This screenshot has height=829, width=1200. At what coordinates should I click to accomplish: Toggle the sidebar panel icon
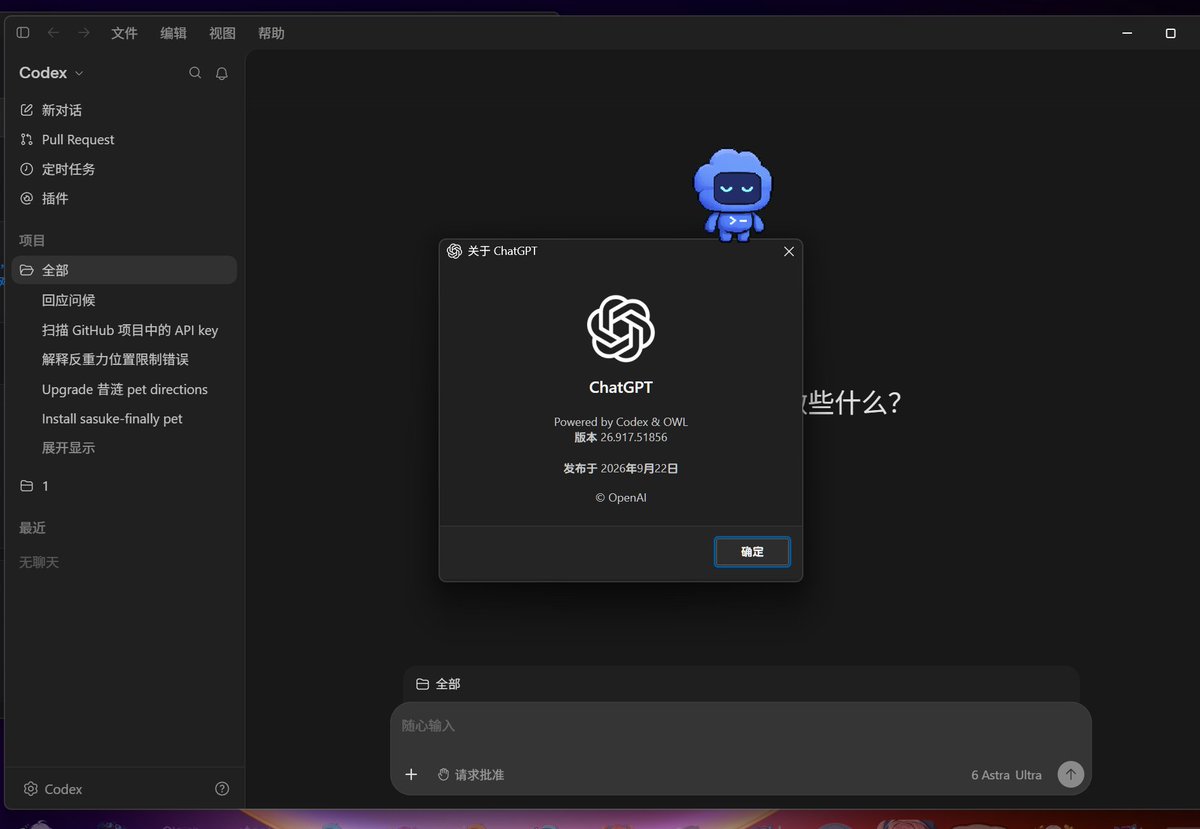(23, 33)
